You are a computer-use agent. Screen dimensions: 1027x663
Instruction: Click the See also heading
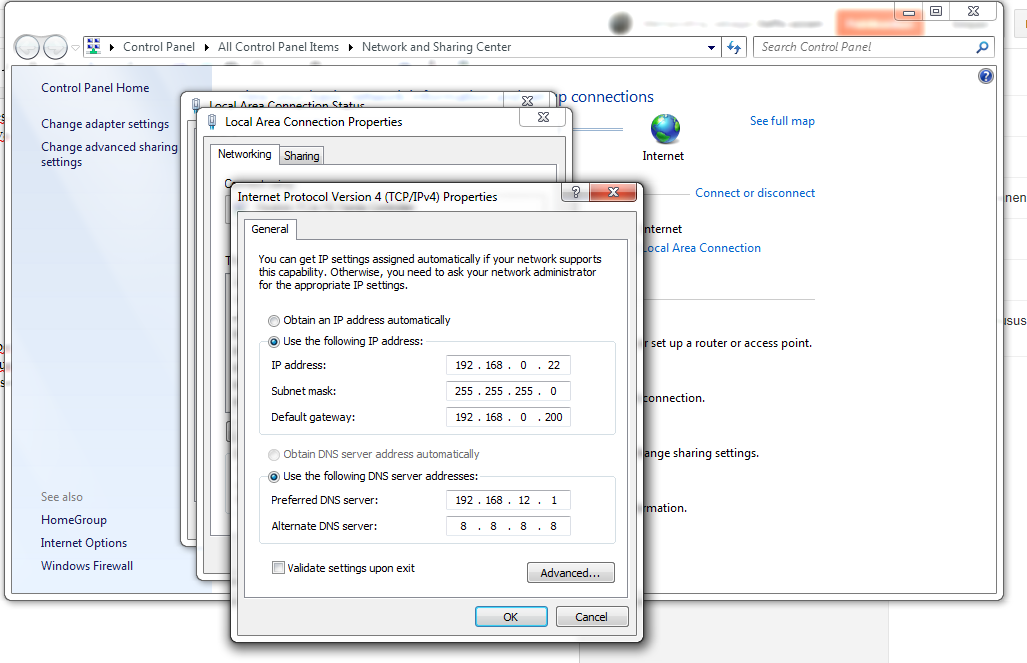coord(62,497)
